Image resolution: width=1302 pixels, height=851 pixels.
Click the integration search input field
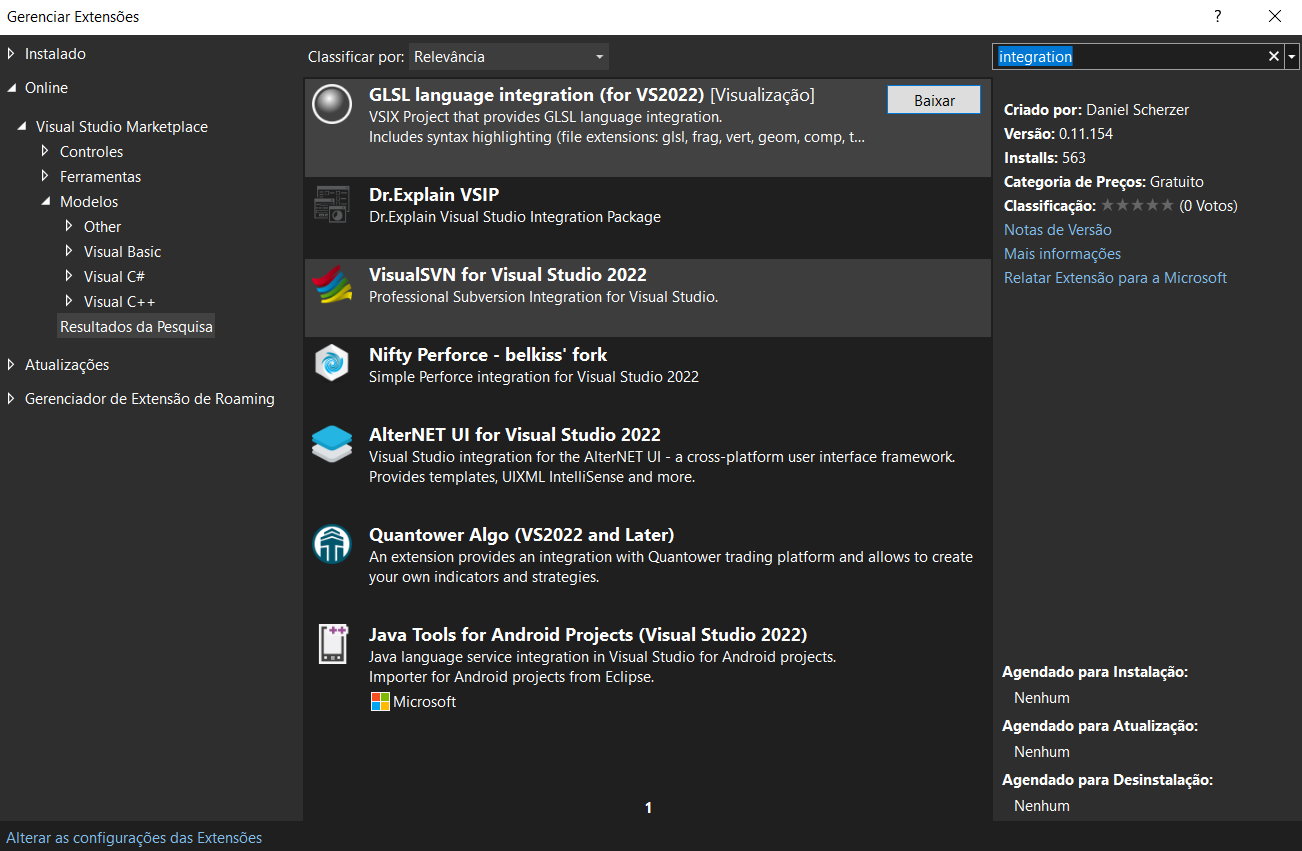click(1130, 57)
